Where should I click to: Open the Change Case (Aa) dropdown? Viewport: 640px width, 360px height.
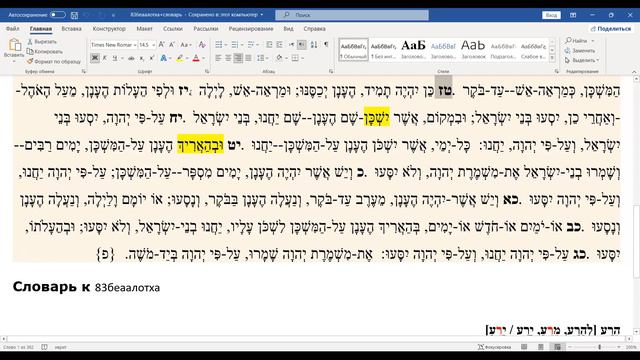(185, 45)
